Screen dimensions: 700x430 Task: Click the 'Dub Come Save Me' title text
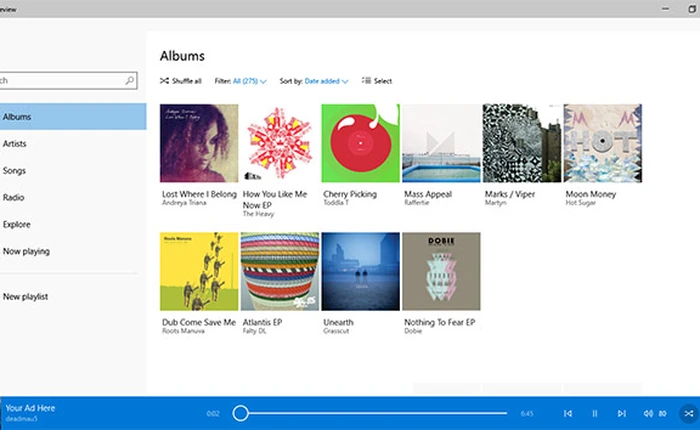pyautogui.click(x=199, y=322)
